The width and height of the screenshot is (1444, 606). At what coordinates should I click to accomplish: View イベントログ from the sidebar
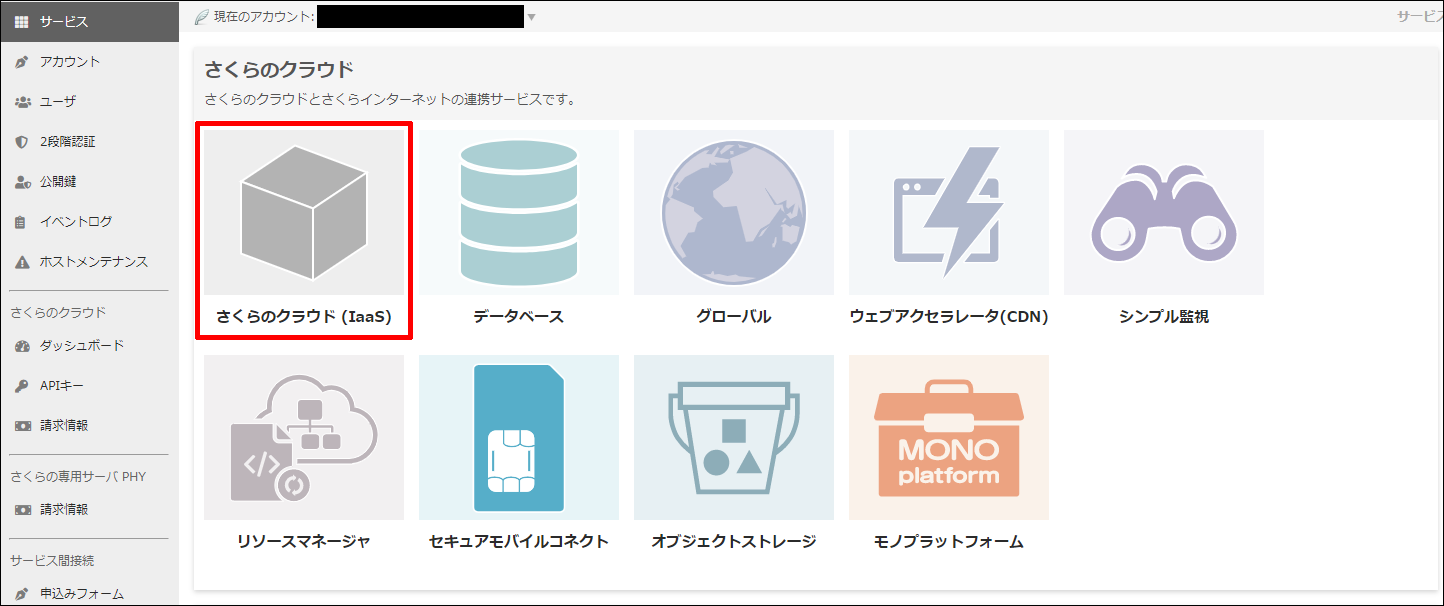pos(90,222)
